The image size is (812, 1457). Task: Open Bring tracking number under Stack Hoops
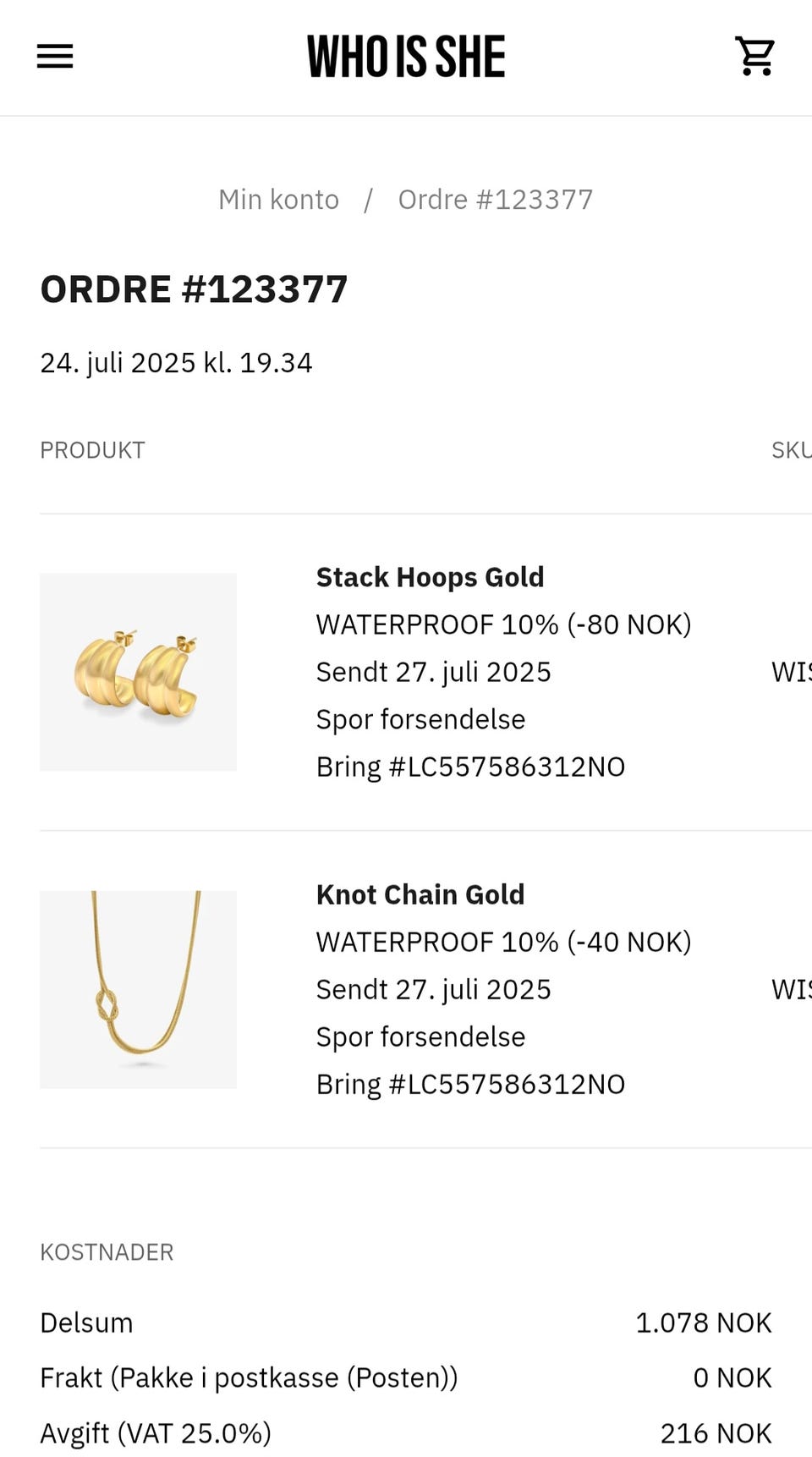pos(470,767)
